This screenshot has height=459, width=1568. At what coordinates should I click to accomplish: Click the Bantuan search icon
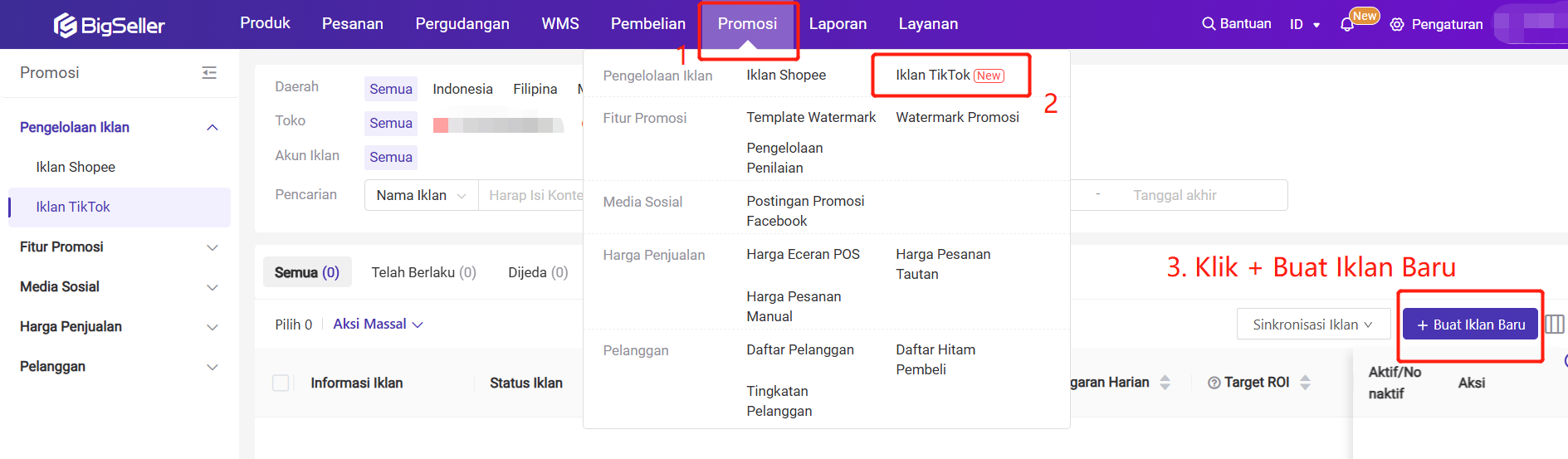[1209, 24]
